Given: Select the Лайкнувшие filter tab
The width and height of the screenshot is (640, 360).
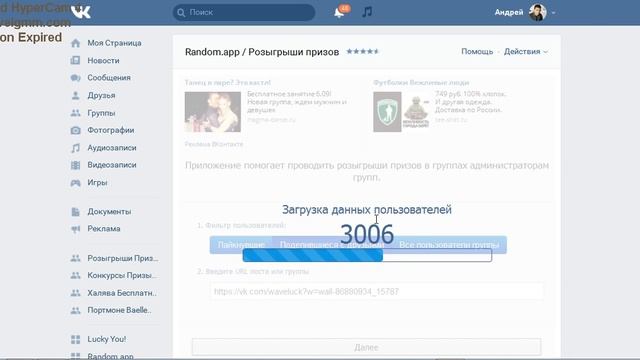Looking at the screenshot, I should point(241,245).
